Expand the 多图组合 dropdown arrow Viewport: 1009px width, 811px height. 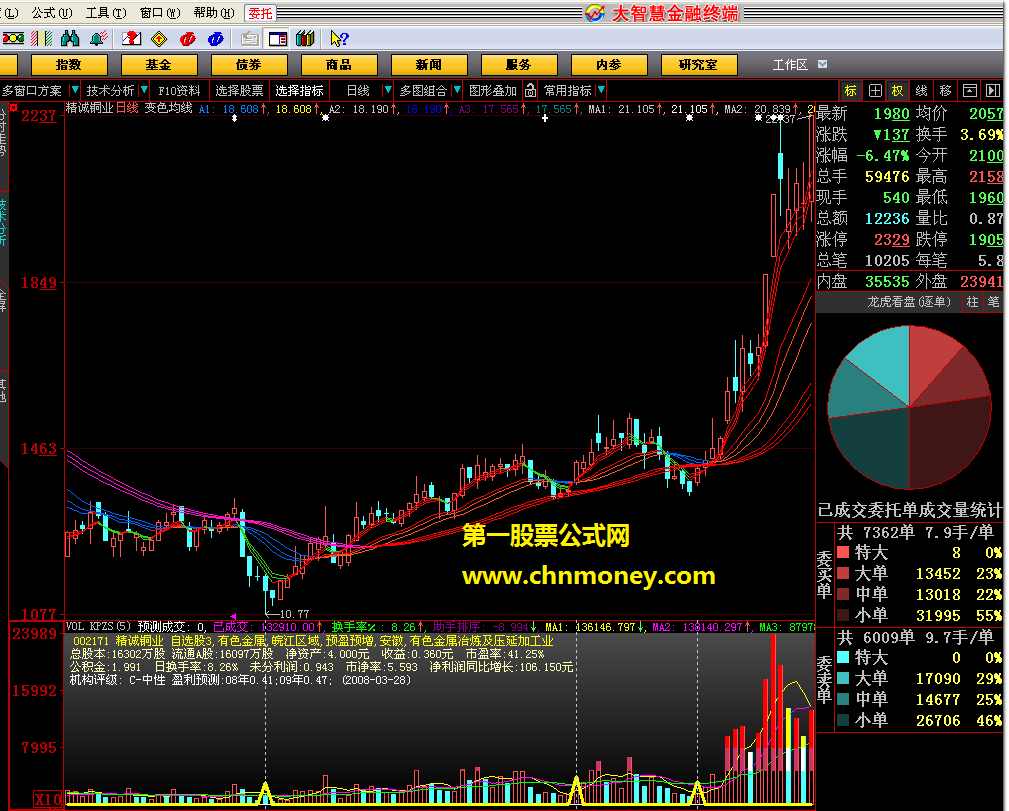(457, 90)
